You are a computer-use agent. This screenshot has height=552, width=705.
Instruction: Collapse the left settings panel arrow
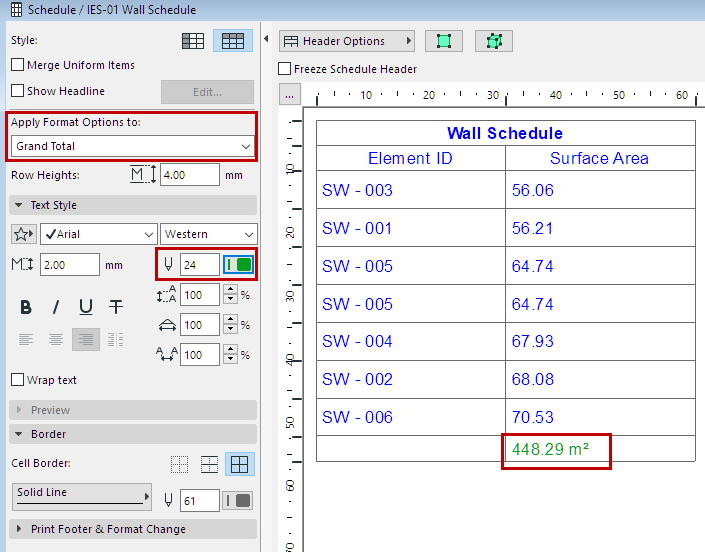coord(266,39)
